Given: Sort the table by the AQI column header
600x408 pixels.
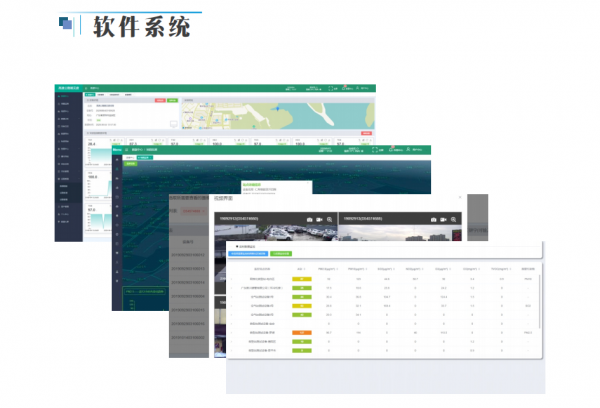Looking at the screenshot, I should [x=302, y=269].
